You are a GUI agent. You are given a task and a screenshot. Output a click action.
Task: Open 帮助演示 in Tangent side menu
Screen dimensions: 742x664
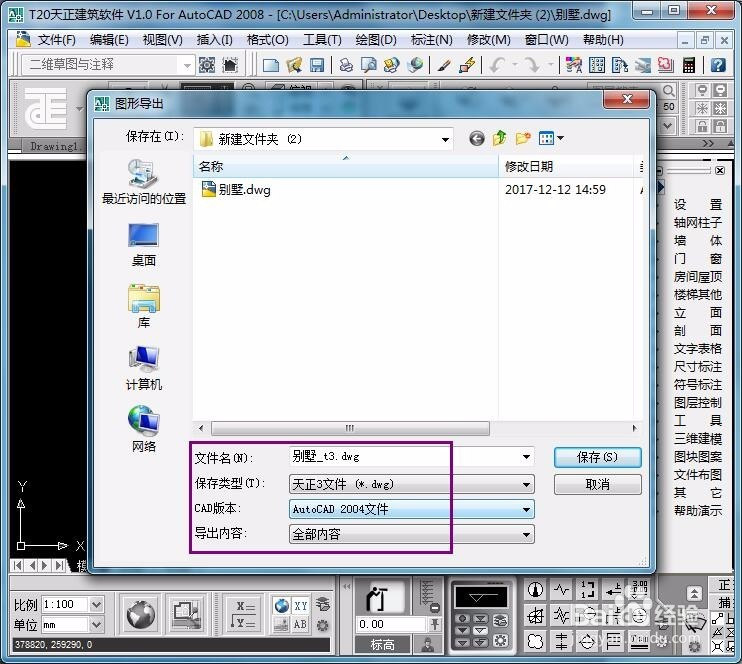tap(698, 511)
